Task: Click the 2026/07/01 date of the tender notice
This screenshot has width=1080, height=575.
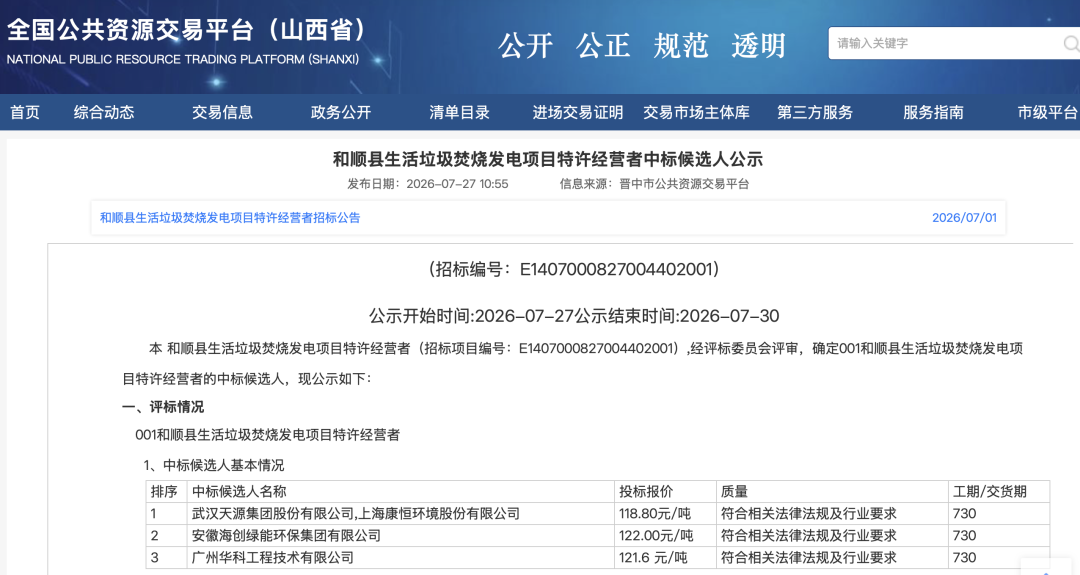Action: click(x=964, y=218)
